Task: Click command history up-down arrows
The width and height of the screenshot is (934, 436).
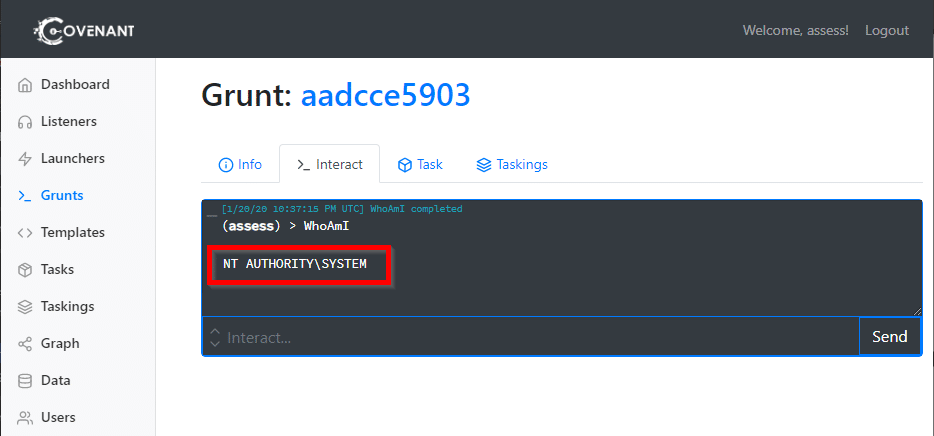Action: (215, 338)
